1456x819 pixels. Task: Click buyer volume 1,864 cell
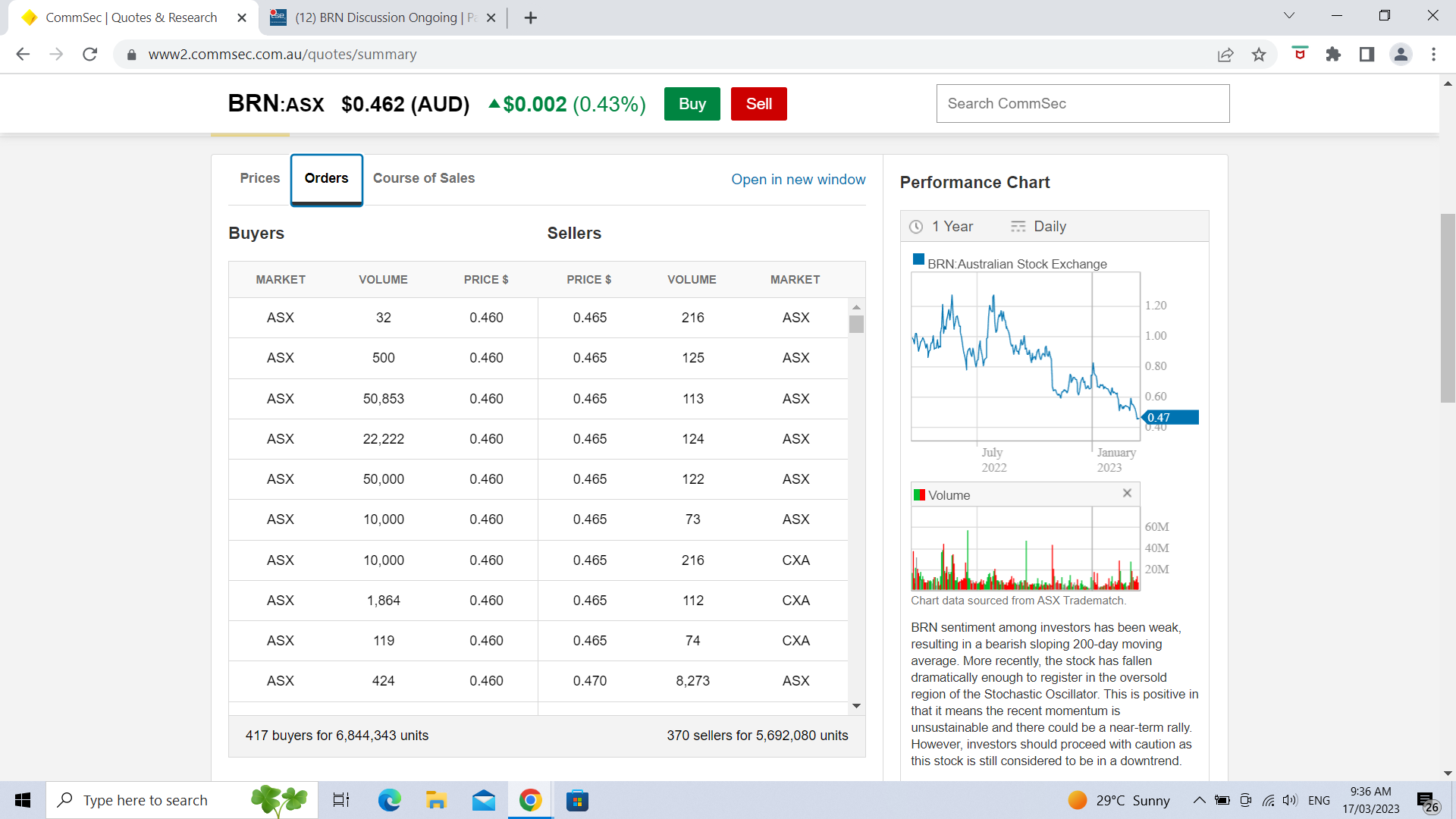click(383, 601)
